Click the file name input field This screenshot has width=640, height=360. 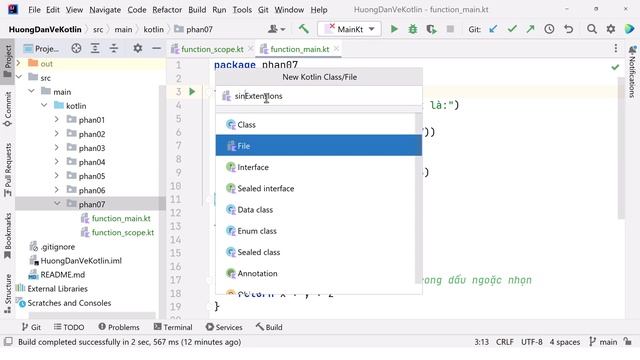pos(318,96)
